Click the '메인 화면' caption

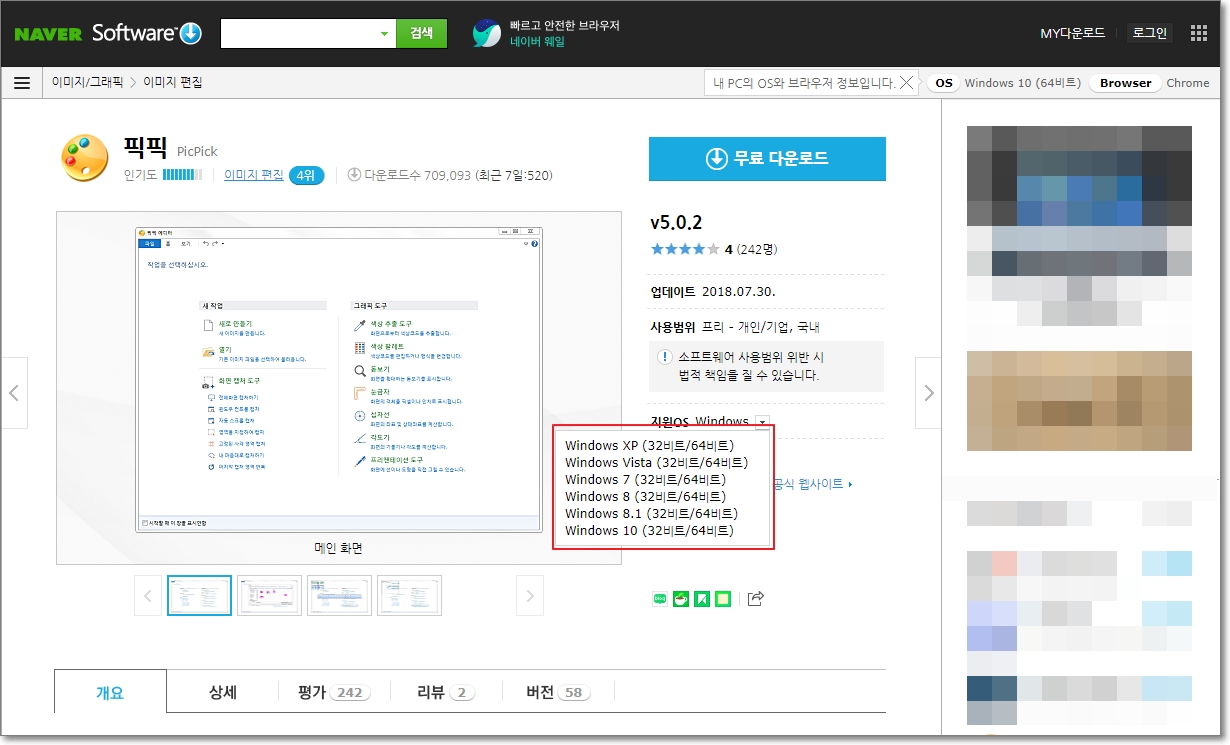(x=338, y=548)
